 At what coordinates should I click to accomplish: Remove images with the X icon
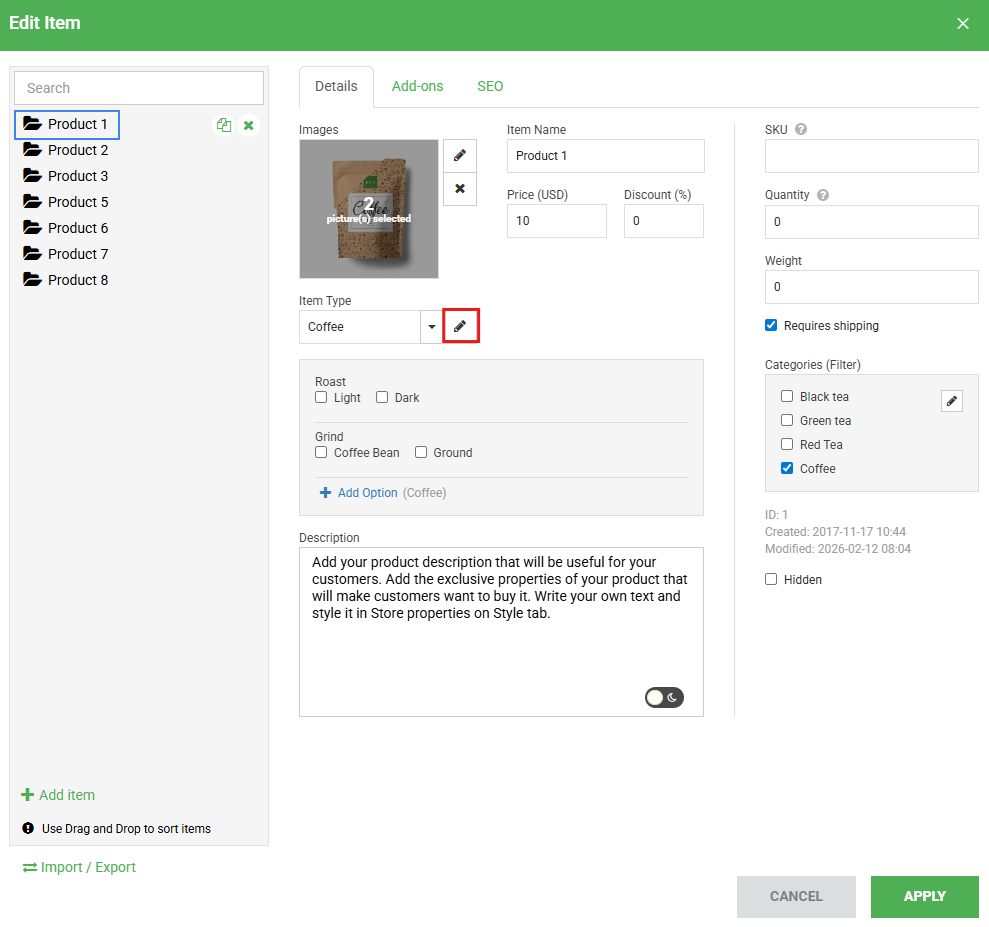[x=459, y=189]
